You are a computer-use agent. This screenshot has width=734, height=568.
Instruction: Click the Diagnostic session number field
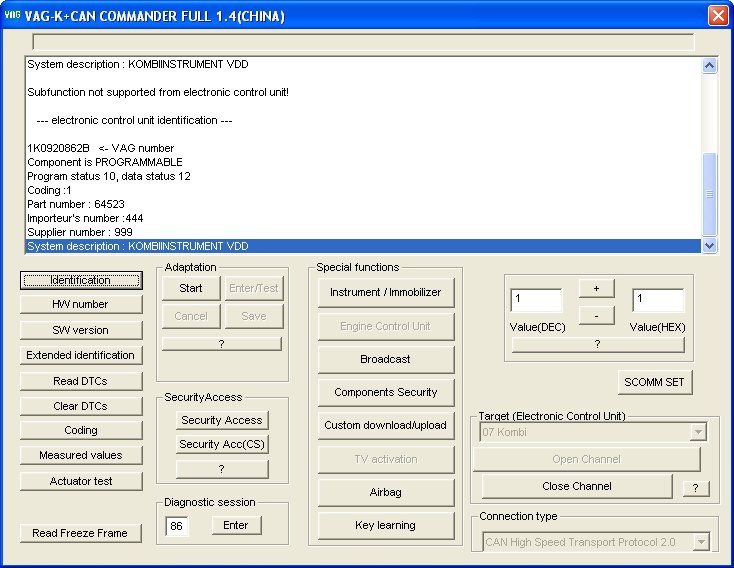176,526
